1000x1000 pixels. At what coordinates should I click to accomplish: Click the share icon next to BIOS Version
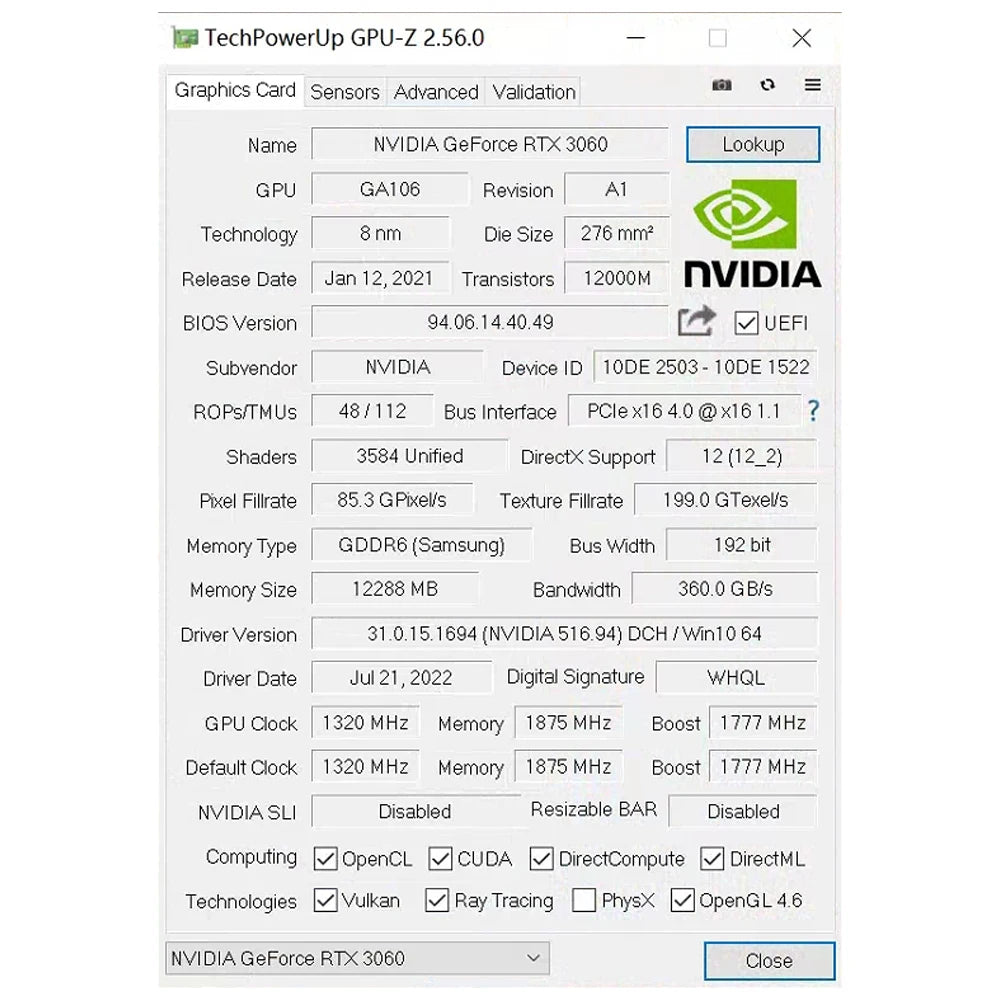[697, 320]
